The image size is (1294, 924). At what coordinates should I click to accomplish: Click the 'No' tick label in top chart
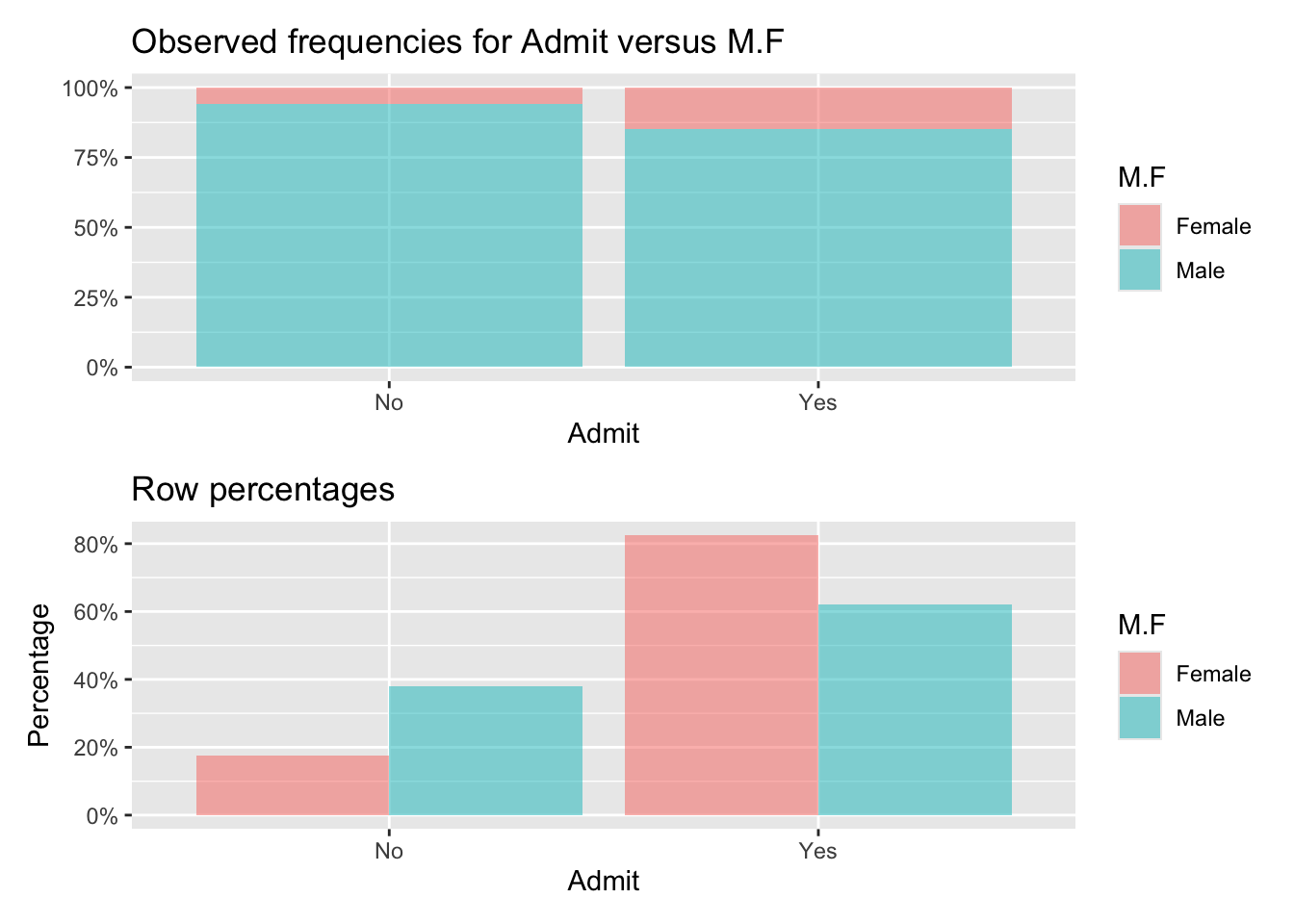(x=389, y=402)
